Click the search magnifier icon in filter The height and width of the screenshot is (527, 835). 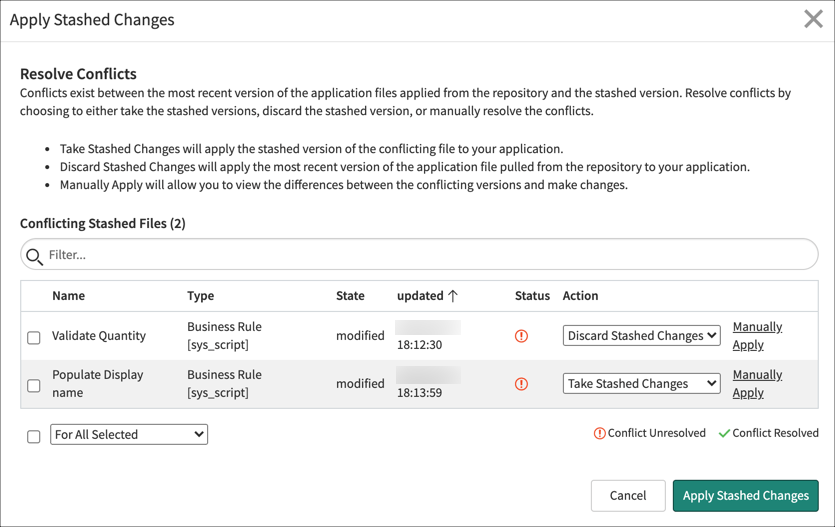(x=35, y=257)
